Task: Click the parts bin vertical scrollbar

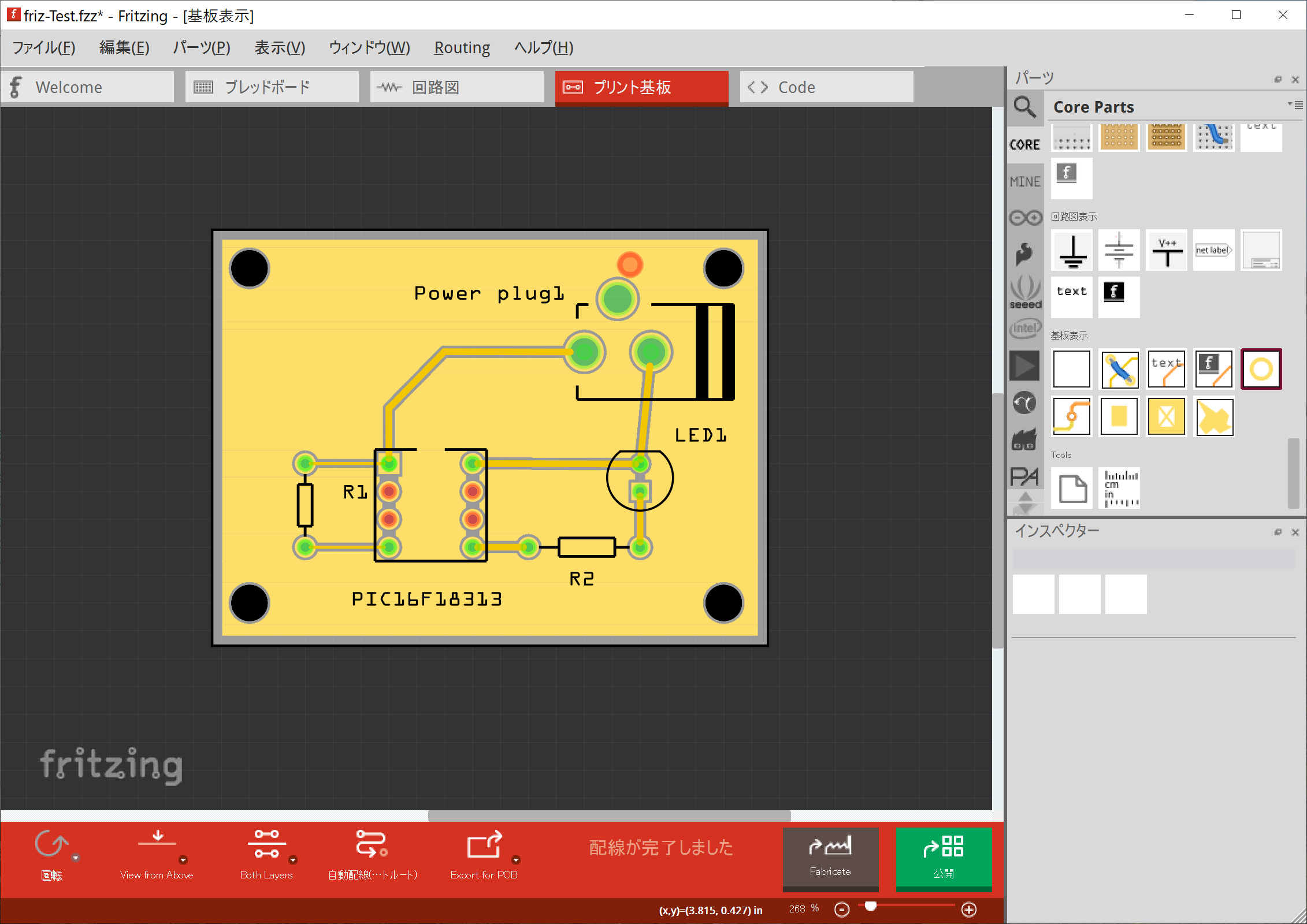Action: point(1294,474)
